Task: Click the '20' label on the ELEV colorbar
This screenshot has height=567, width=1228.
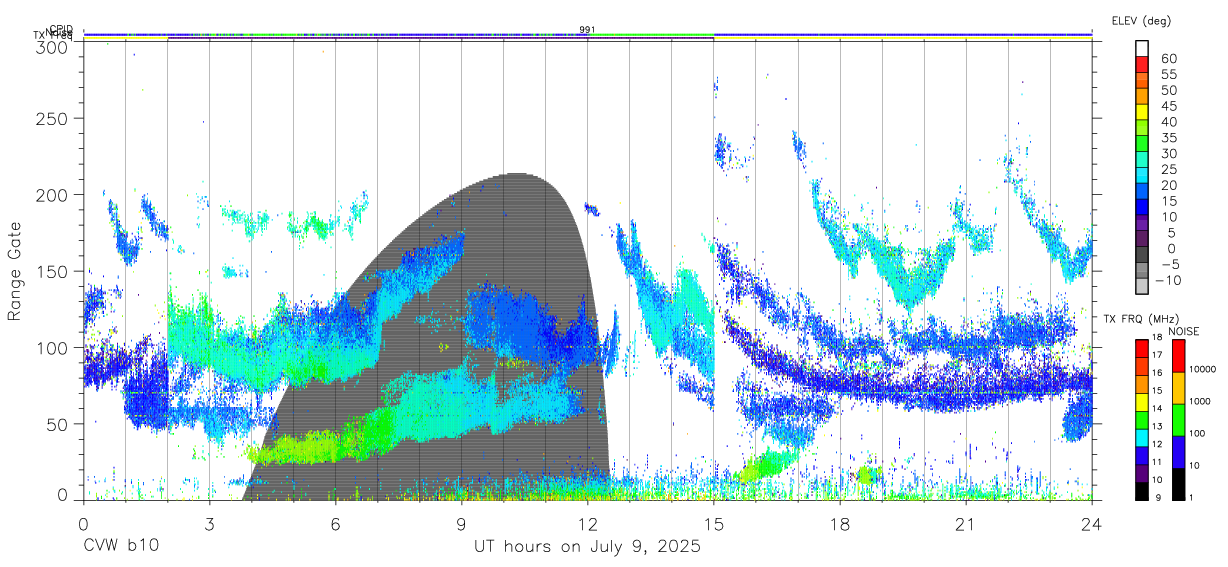Action: (1168, 185)
